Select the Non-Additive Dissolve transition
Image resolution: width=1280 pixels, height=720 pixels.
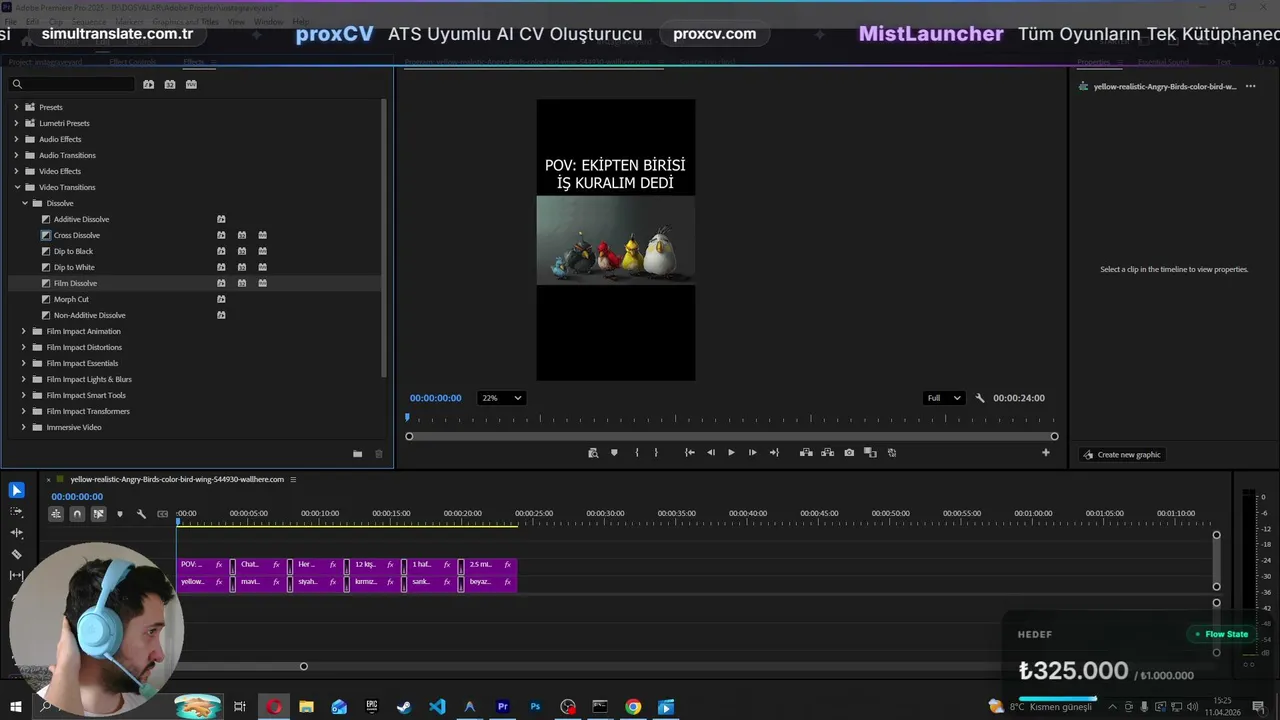click(89, 315)
